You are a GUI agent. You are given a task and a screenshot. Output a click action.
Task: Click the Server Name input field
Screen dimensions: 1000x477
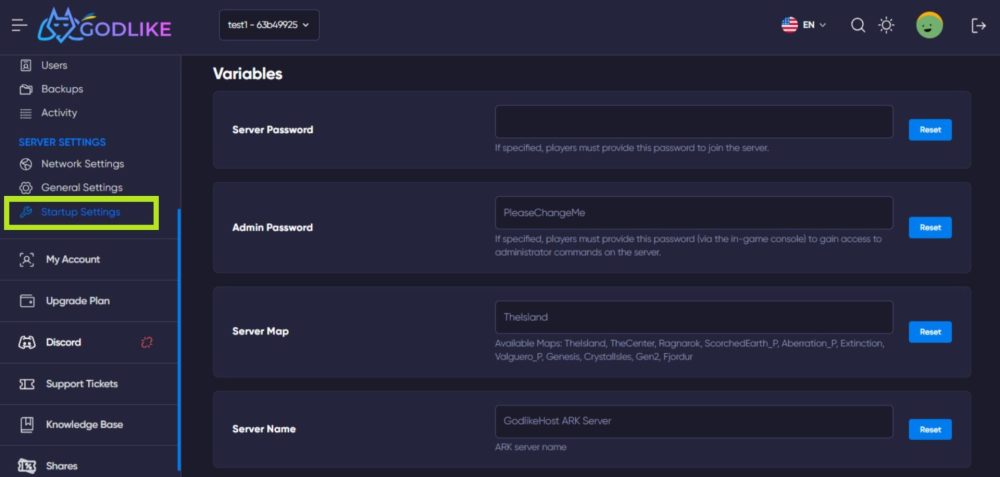point(694,422)
